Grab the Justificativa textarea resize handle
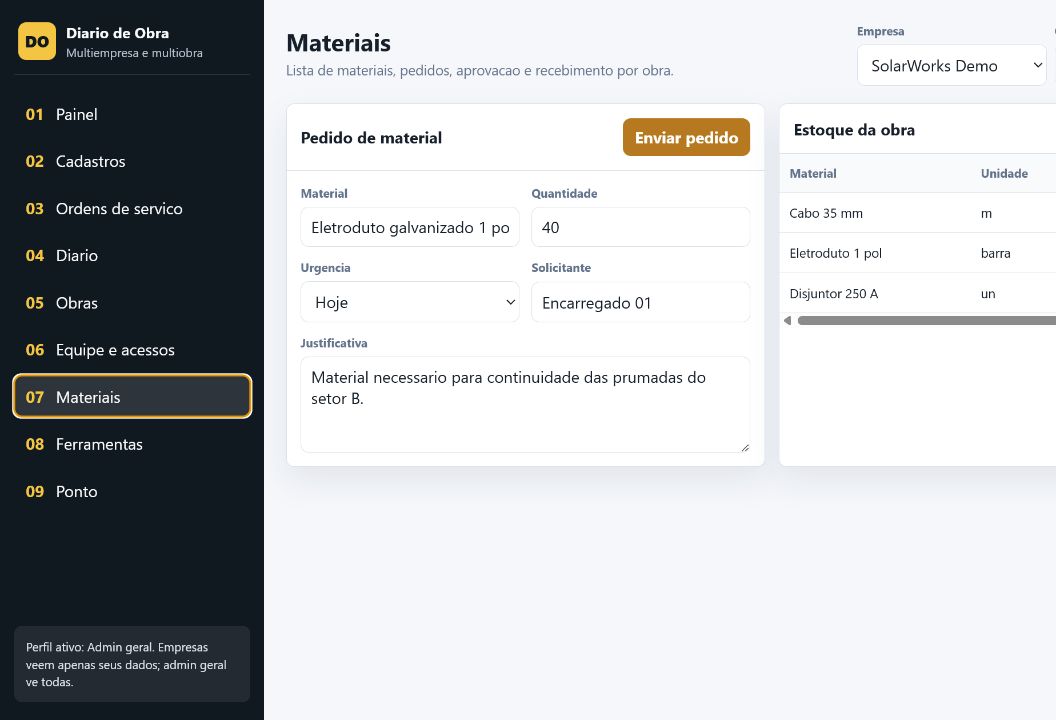Viewport: 1056px width, 720px height. pyautogui.click(x=745, y=448)
